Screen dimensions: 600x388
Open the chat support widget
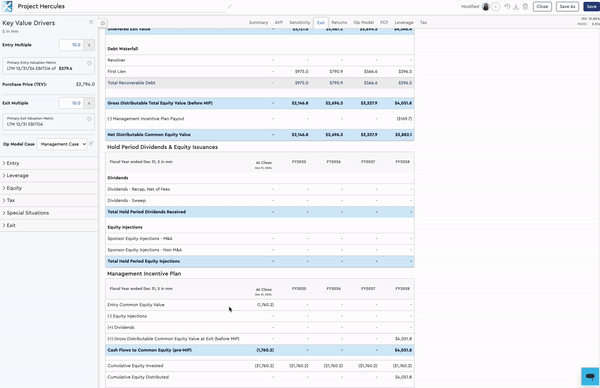[x=590, y=376]
